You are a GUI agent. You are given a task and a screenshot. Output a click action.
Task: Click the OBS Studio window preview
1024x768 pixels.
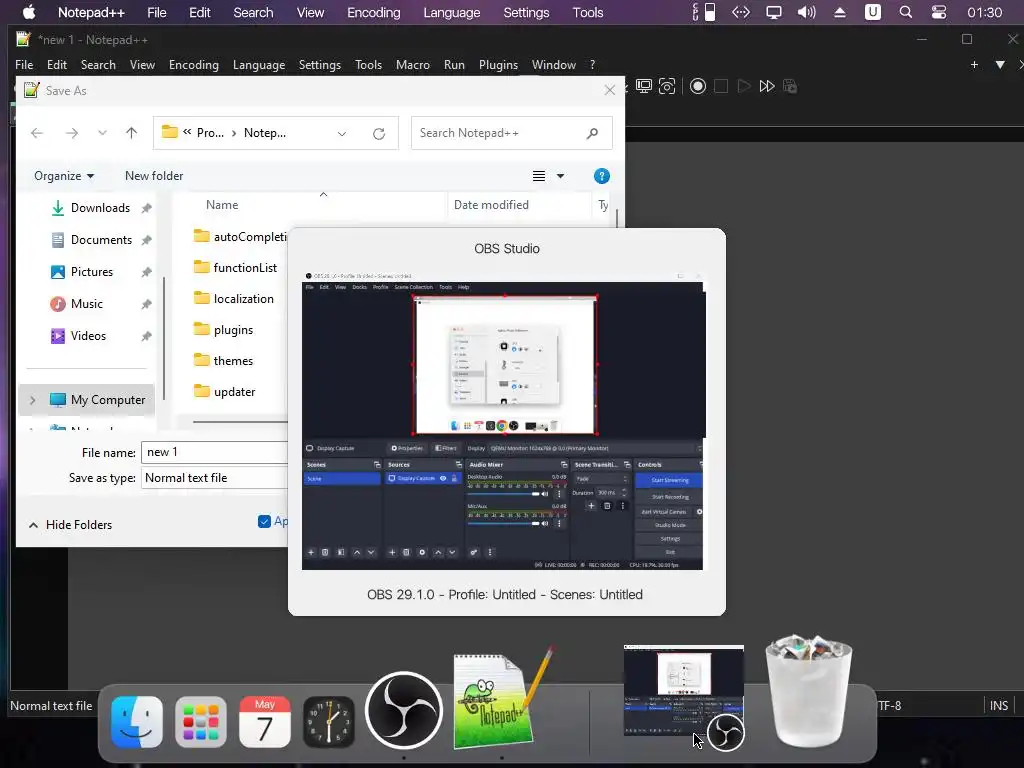504,421
